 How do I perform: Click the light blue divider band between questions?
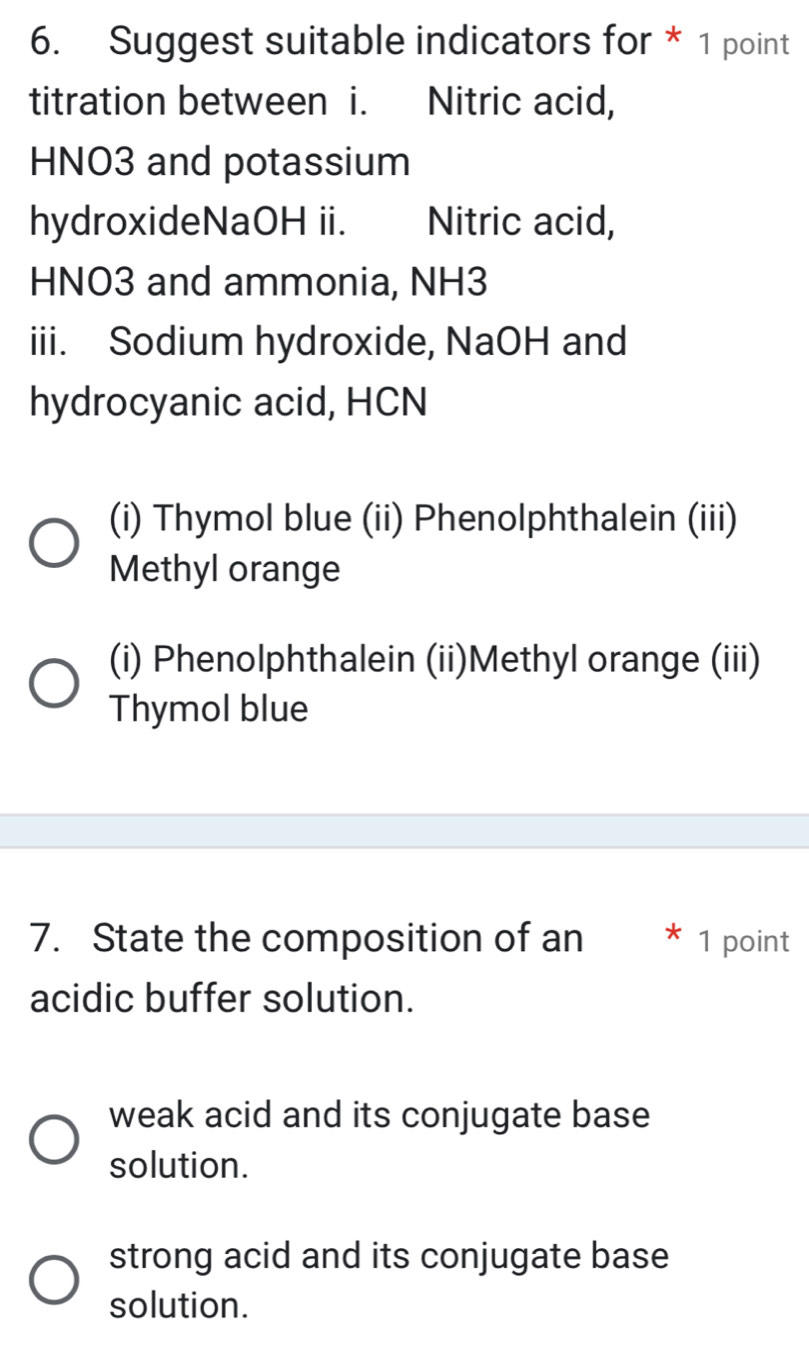[x=404, y=831]
